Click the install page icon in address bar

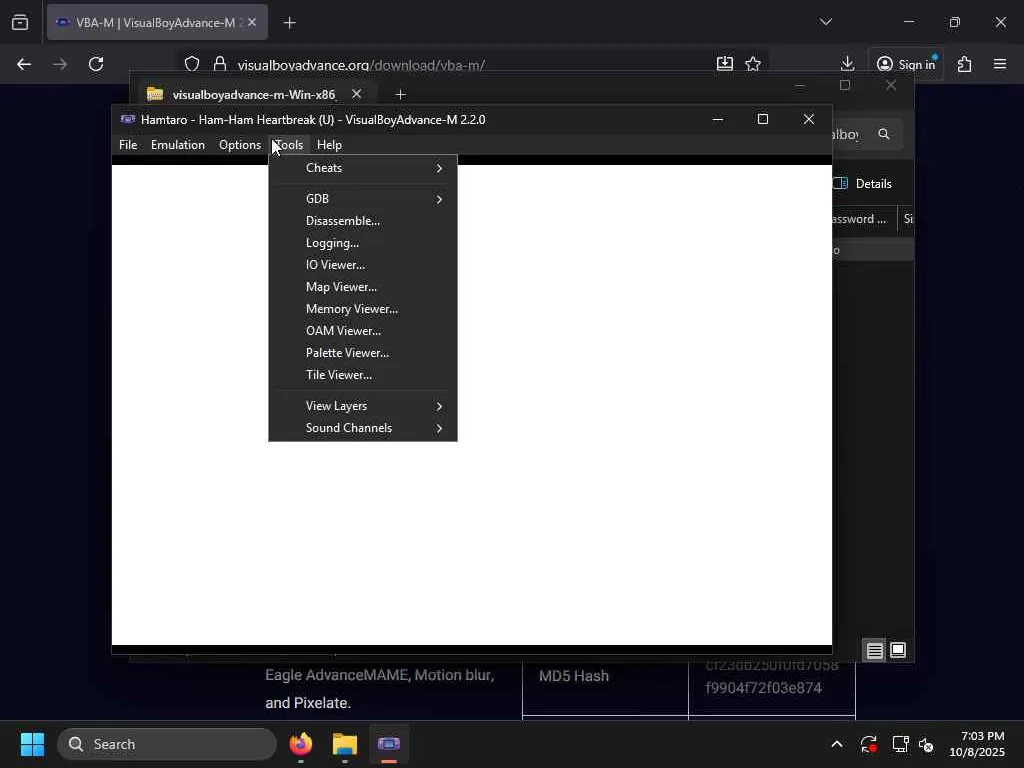724,64
